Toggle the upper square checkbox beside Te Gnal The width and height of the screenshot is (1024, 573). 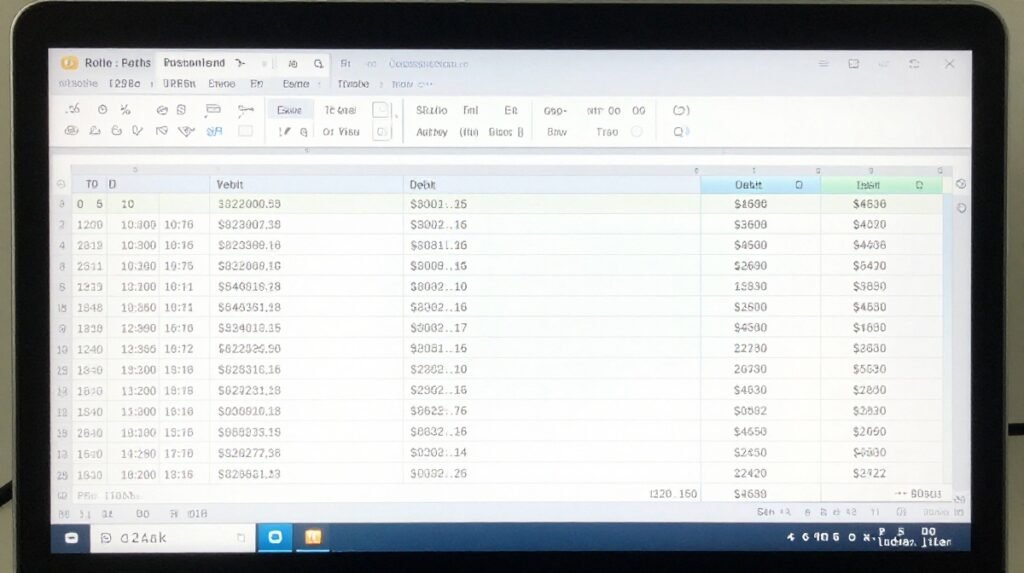[381, 110]
